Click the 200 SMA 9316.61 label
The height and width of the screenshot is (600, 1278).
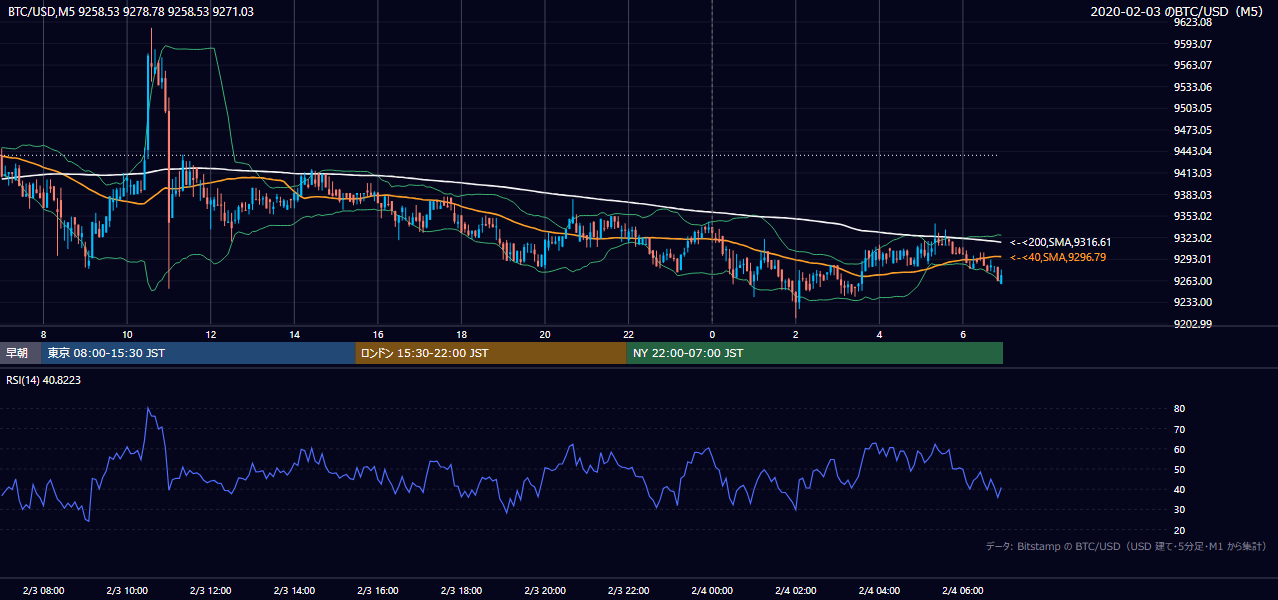[1060, 242]
